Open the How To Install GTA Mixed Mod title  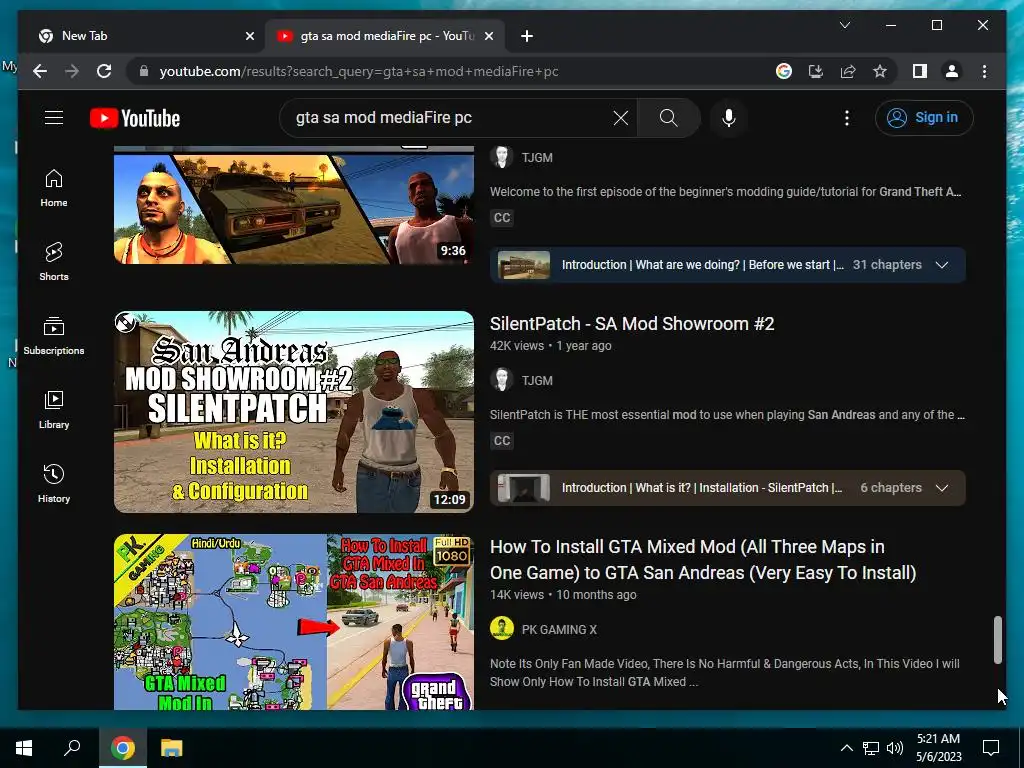pos(703,560)
